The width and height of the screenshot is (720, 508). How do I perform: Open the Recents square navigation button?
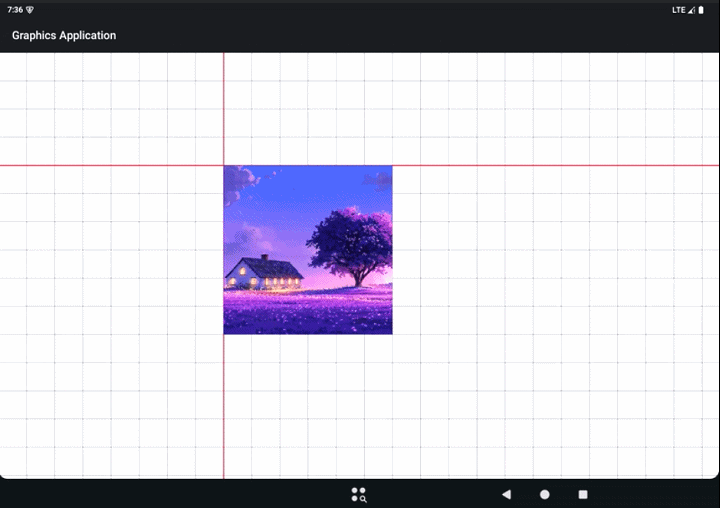583,495
